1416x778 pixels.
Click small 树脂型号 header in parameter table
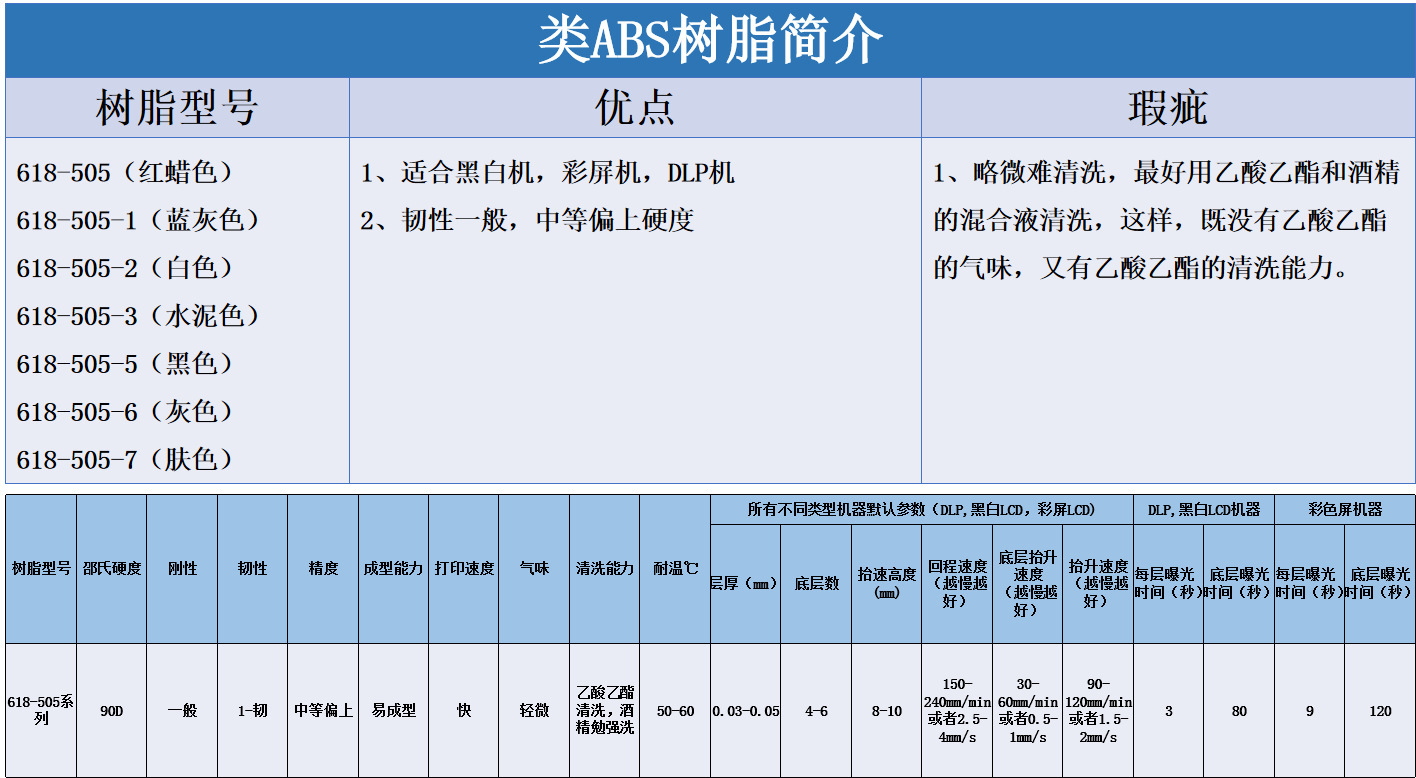[x=41, y=568]
